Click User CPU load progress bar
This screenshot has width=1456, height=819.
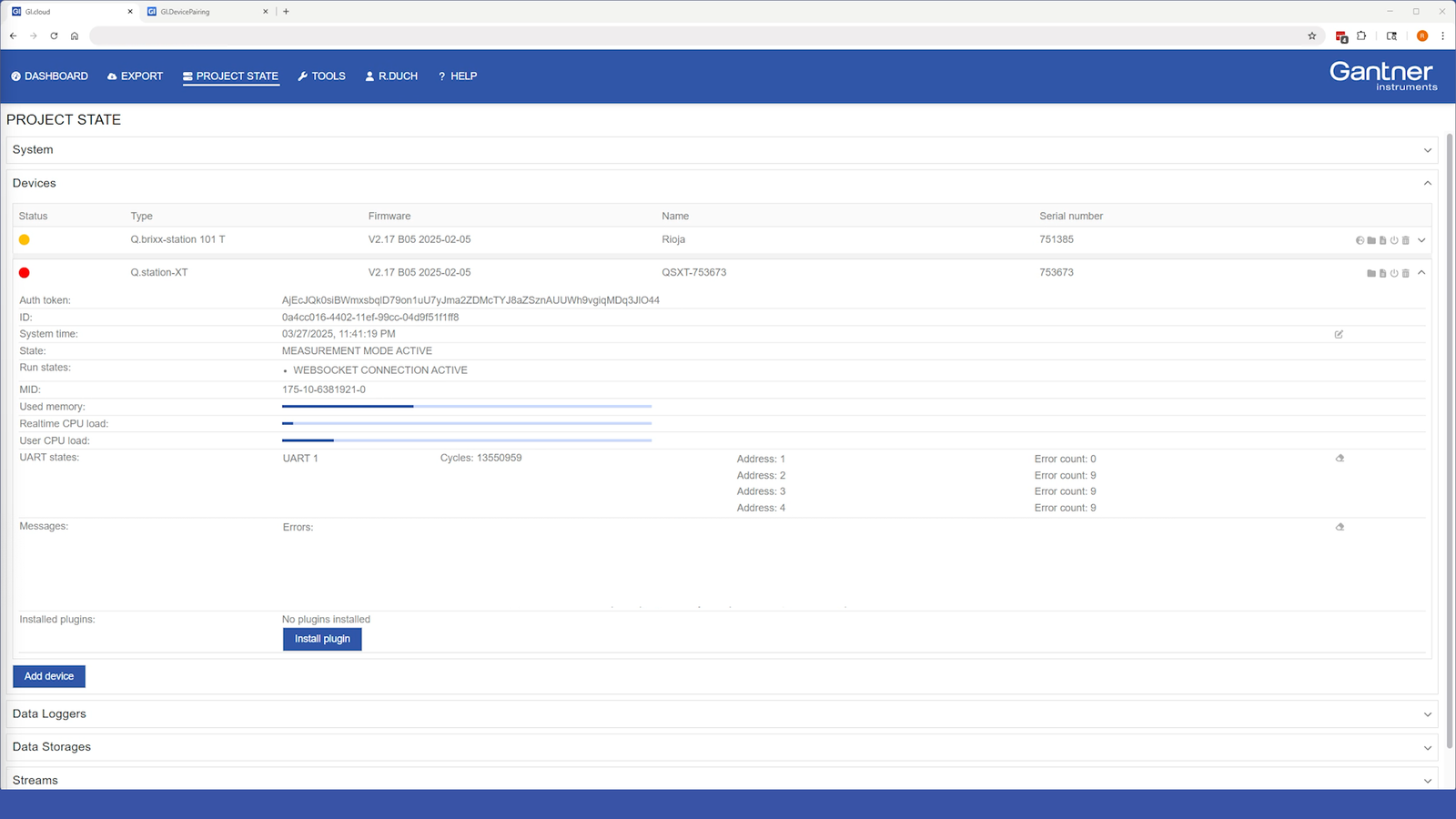[x=467, y=440]
